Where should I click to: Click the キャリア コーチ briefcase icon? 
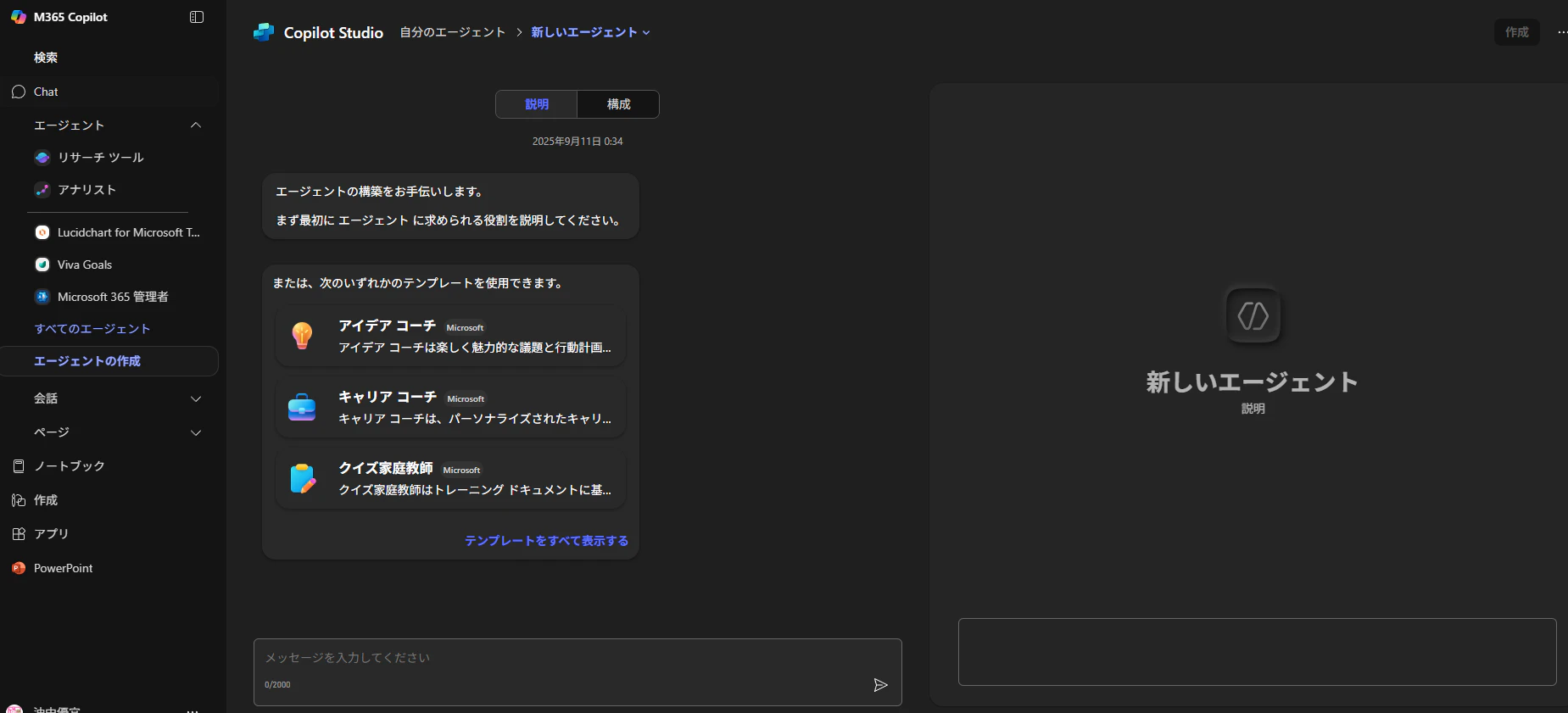[x=302, y=407]
